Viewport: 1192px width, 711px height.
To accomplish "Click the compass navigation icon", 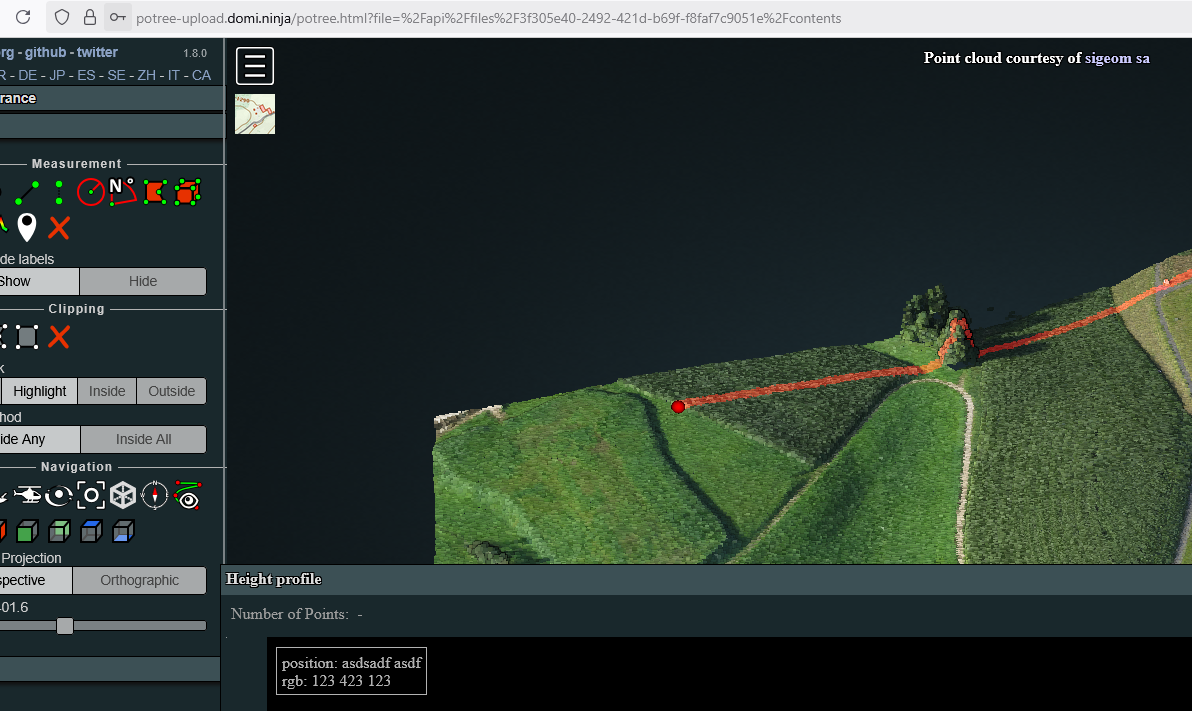I will coord(155,495).
